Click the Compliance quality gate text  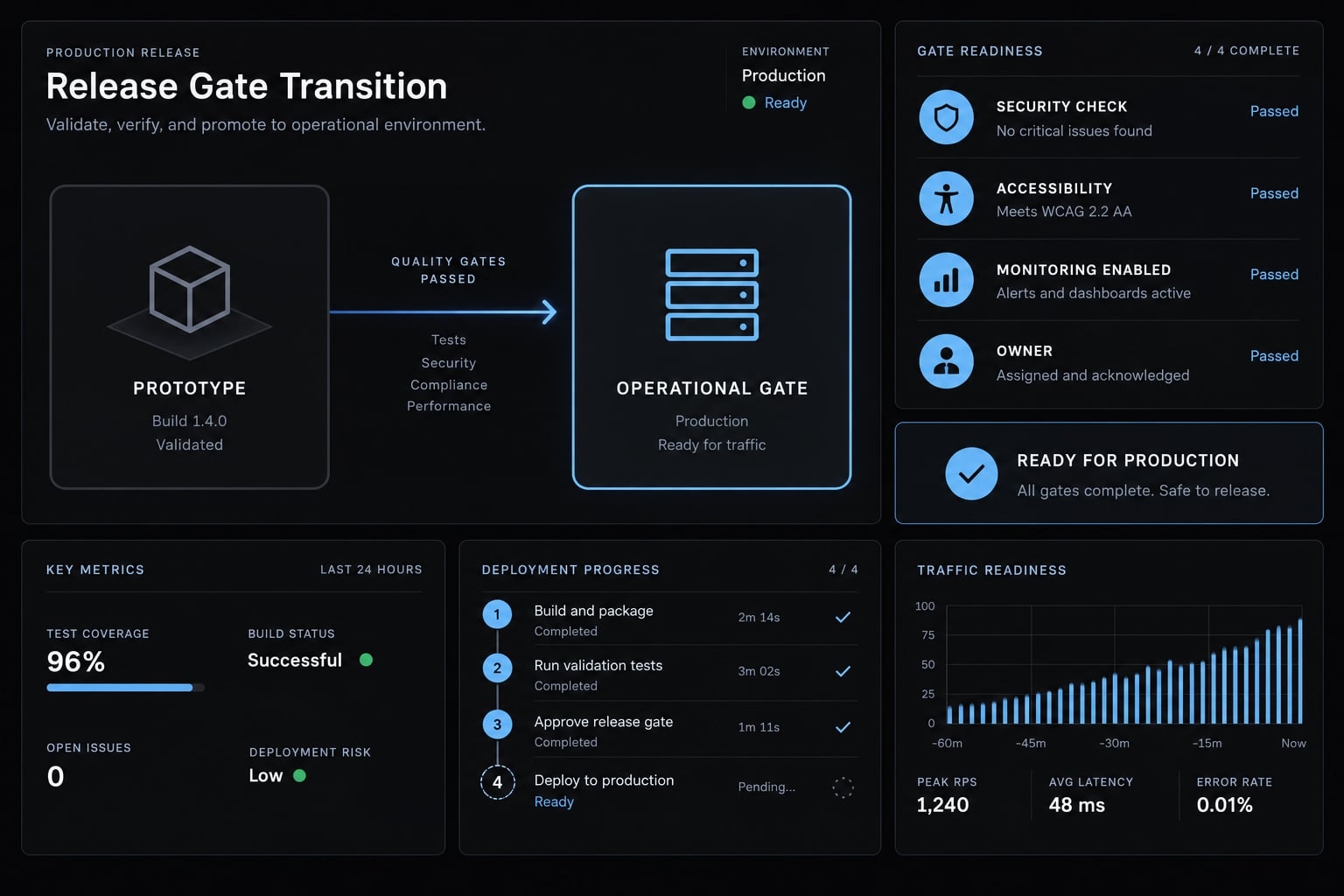coord(449,385)
